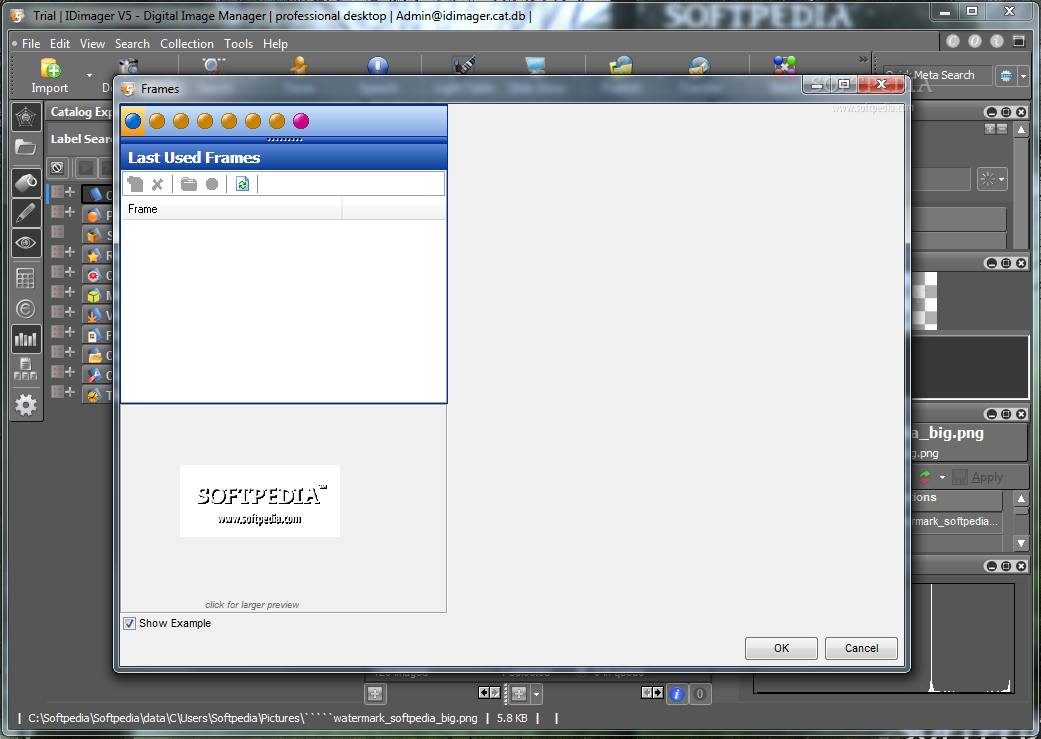This screenshot has width=1041, height=739.
Task: Click the eye icon in left sidebar
Action: coord(26,243)
